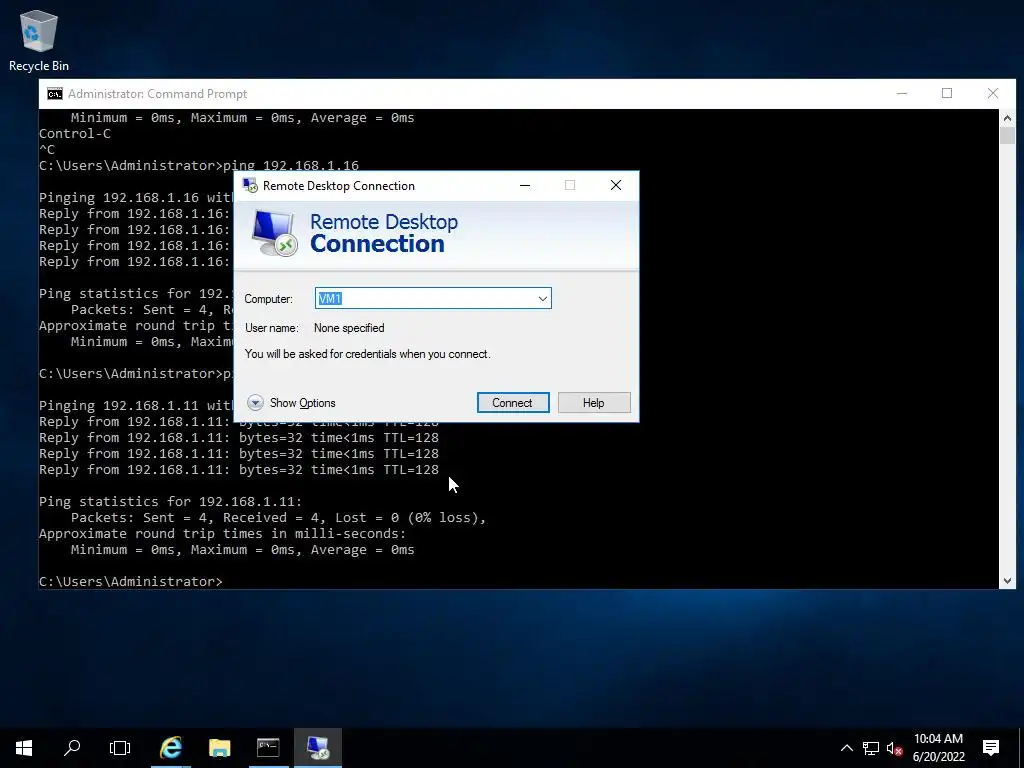Viewport: 1024px width, 768px height.
Task: Open the muted volume tray icon
Action: pyautogui.click(x=895, y=748)
